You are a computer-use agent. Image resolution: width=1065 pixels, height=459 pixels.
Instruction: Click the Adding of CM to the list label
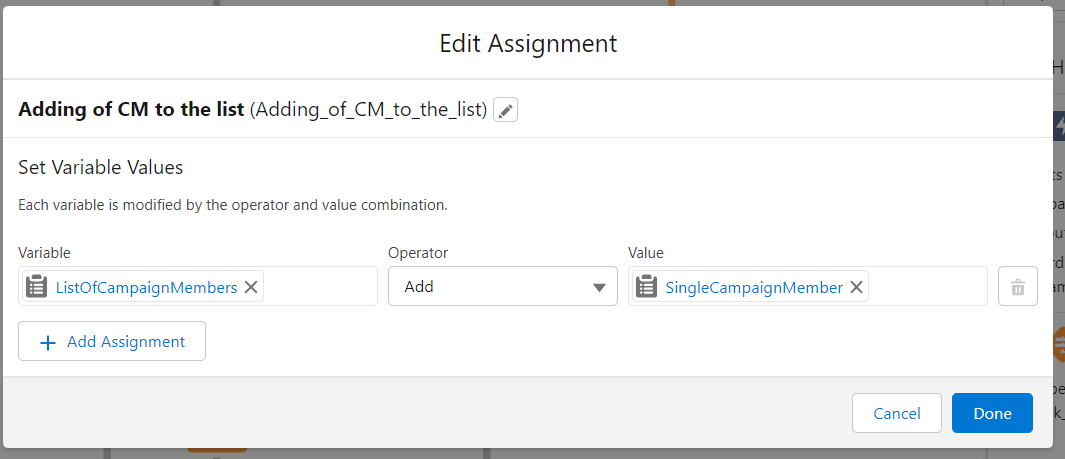click(131, 109)
